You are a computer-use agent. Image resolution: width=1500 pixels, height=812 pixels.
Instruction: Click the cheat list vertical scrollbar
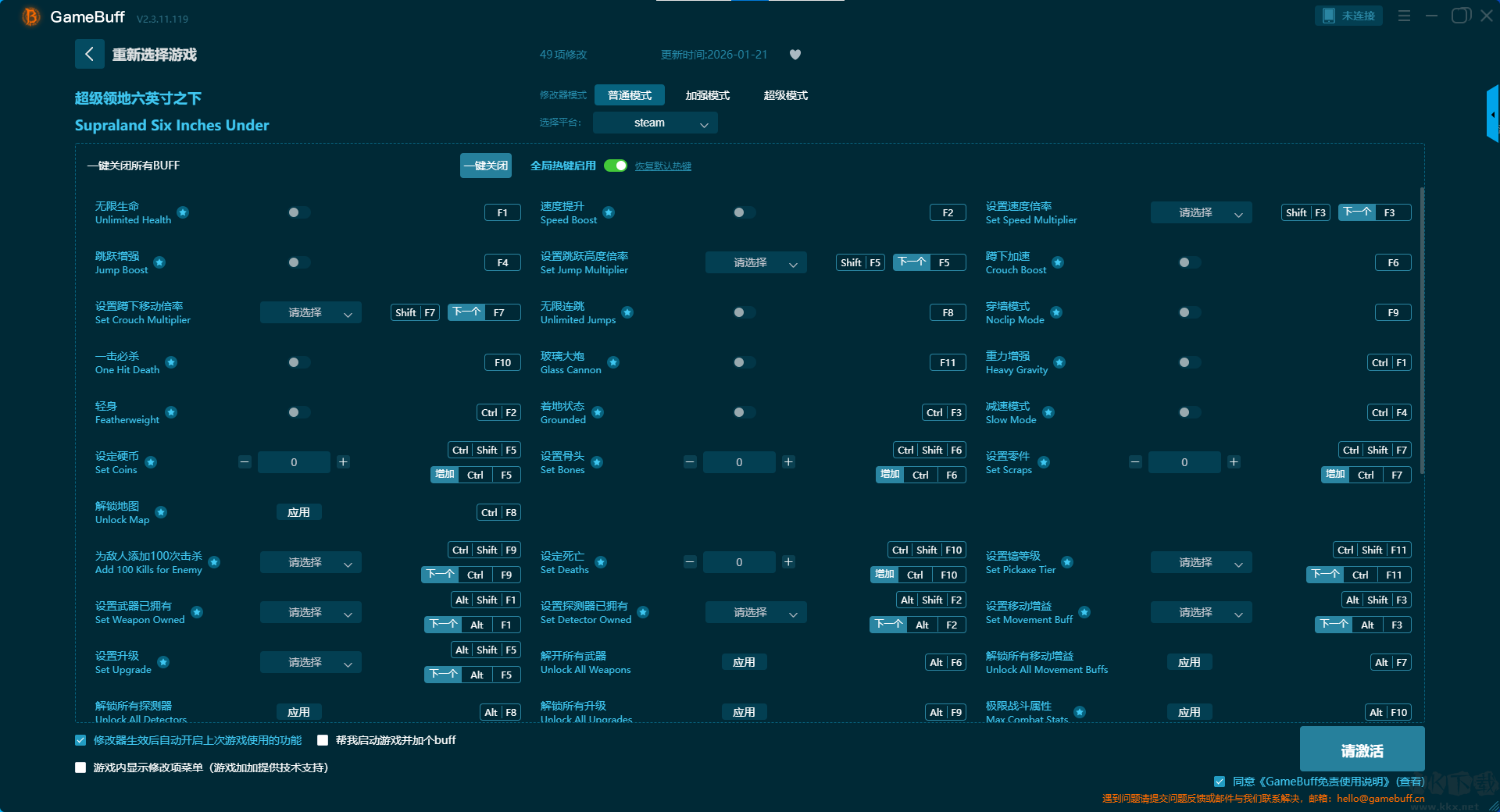click(1422, 330)
